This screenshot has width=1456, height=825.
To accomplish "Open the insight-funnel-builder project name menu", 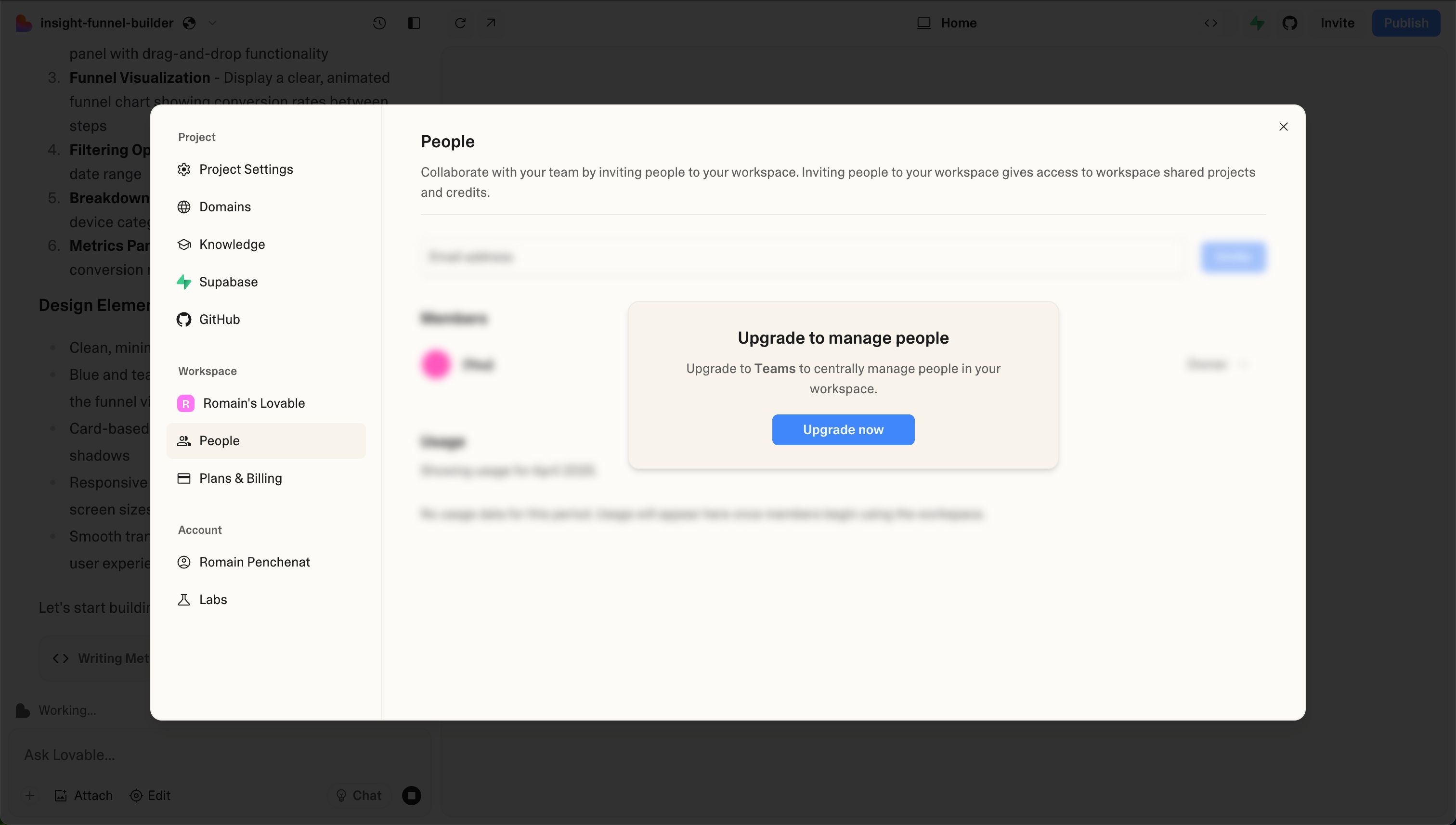I will (x=106, y=23).
